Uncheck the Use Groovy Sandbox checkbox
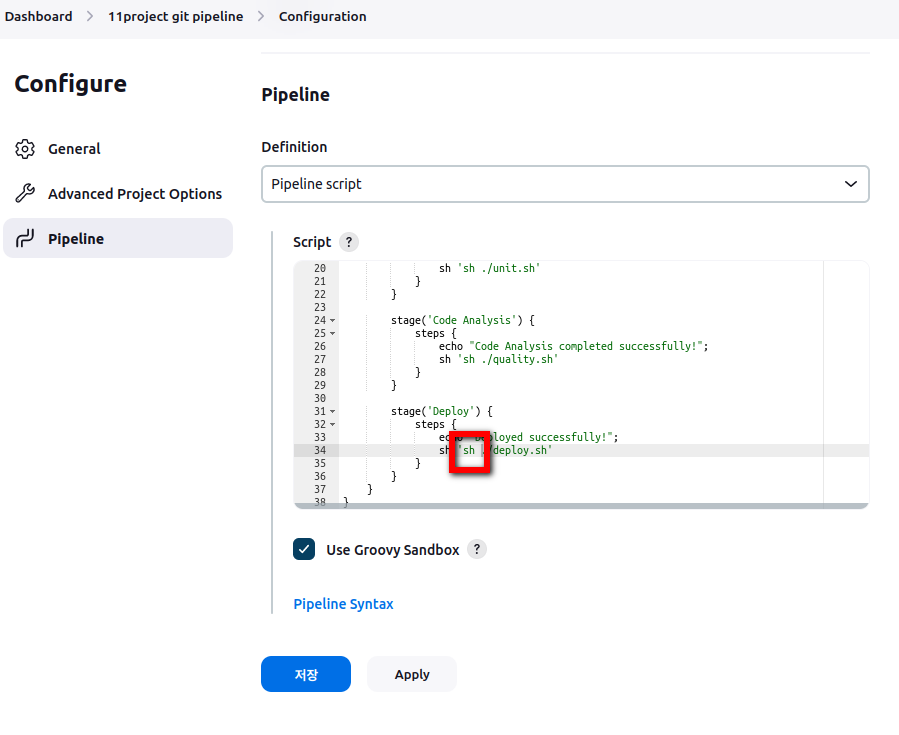 tap(304, 549)
